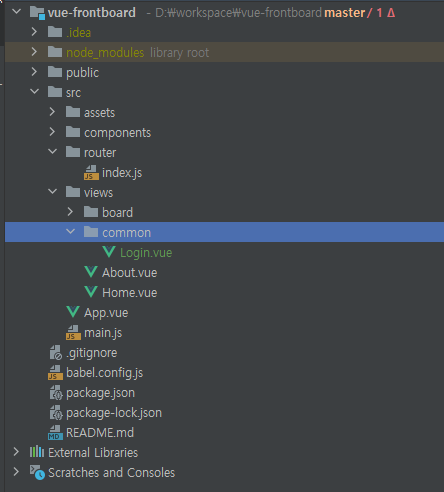The width and height of the screenshot is (444, 492).
Task: Click the JS icon of main.js
Action: (x=73, y=333)
